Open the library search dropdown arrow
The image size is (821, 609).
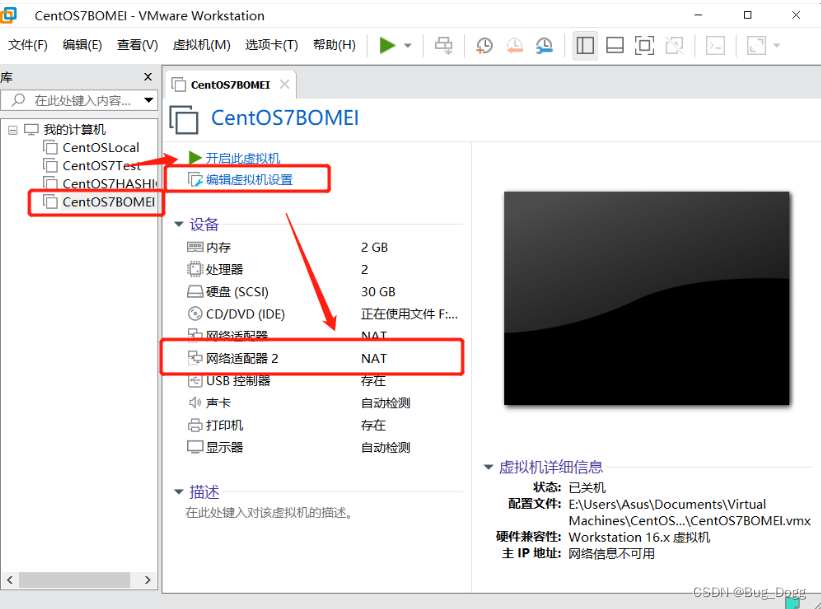[x=149, y=100]
